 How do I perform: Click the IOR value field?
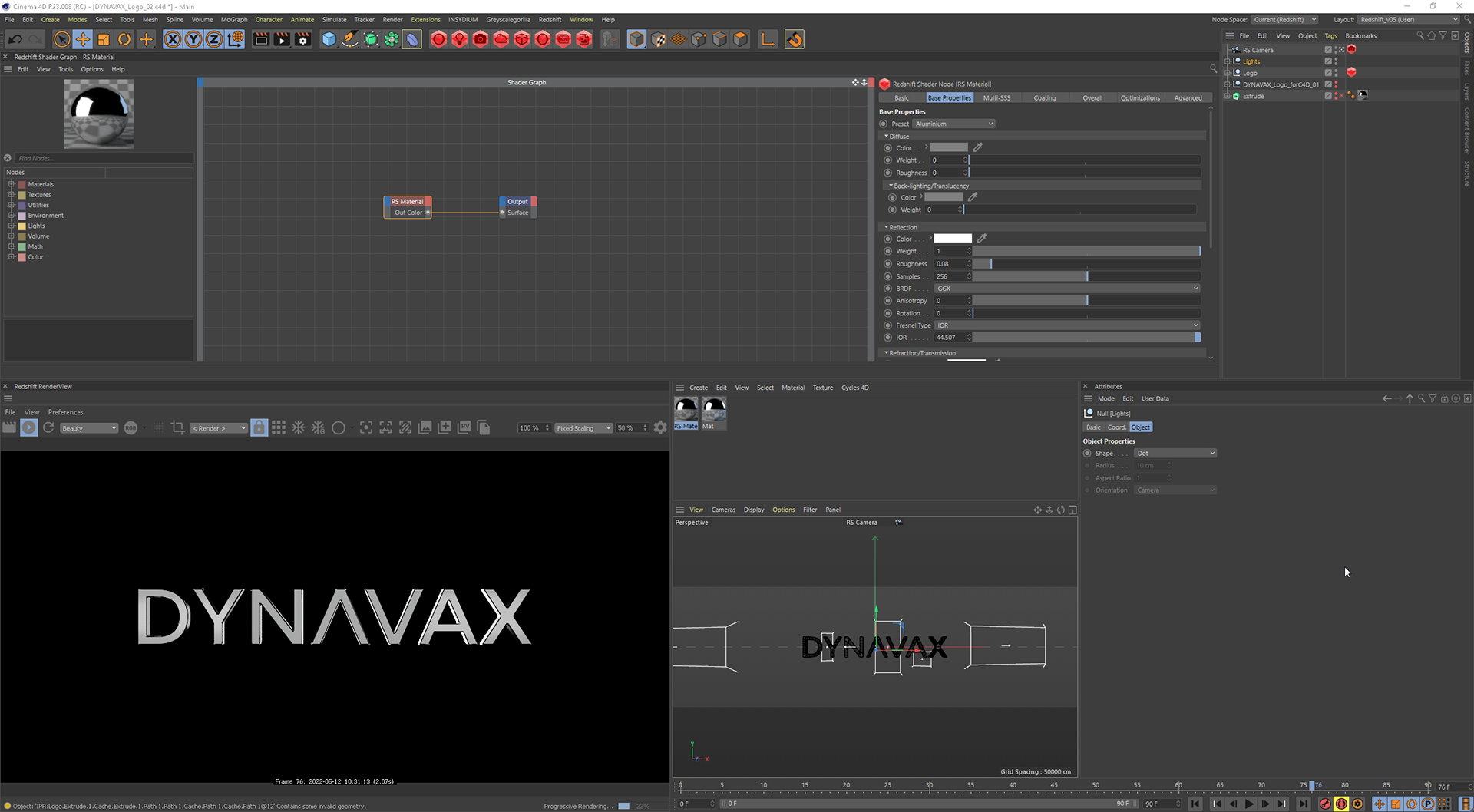pyautogui.click(x=953, y=338)
